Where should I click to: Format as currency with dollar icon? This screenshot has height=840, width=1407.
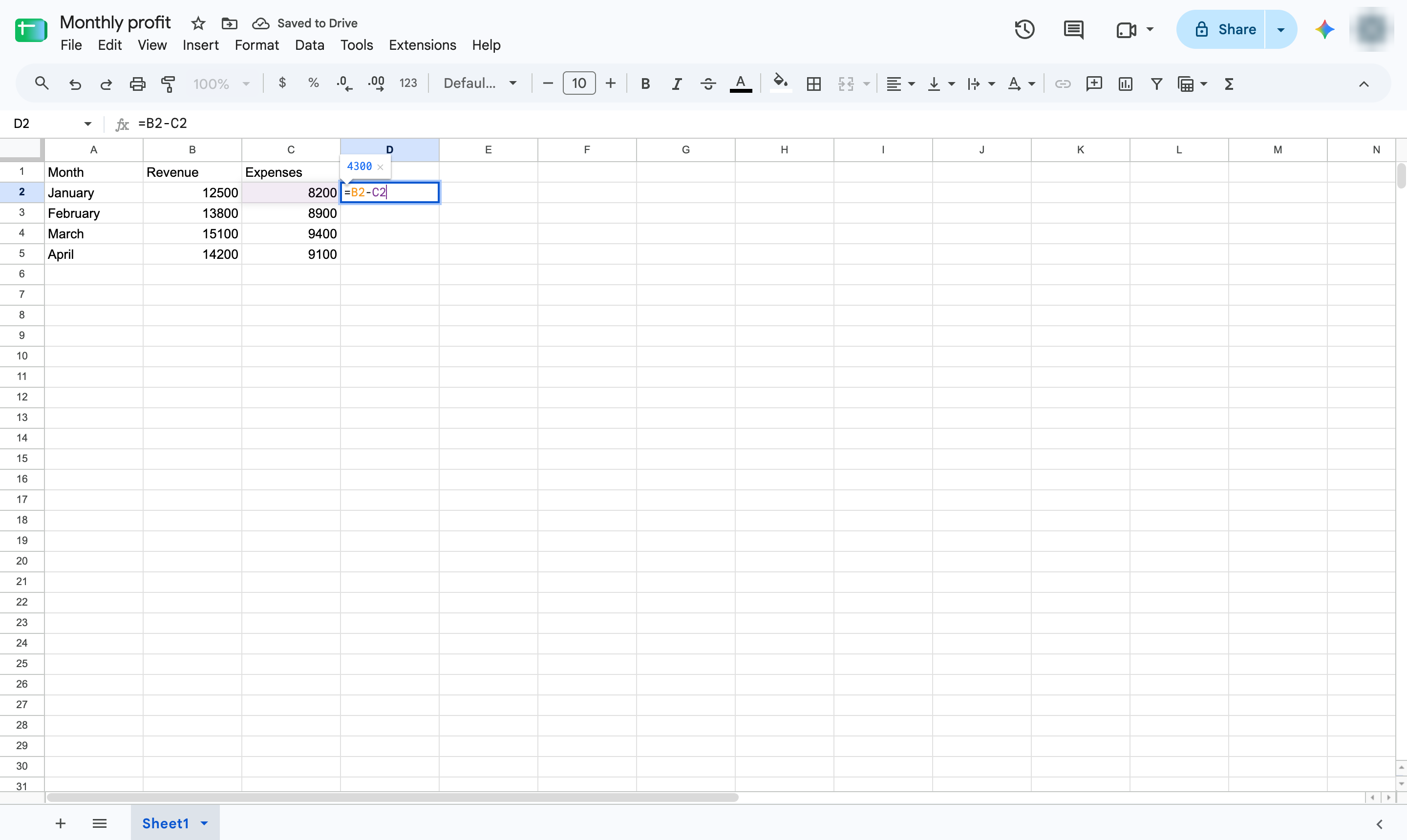(282, 83)
